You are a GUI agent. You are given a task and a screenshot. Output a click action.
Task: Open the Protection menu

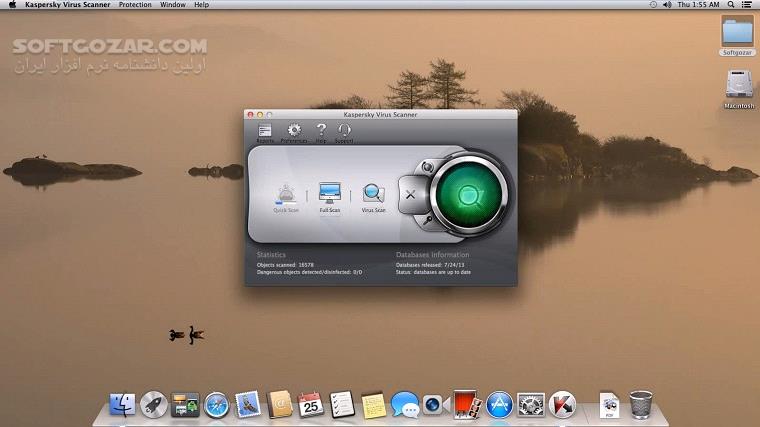tap(135, 4)
